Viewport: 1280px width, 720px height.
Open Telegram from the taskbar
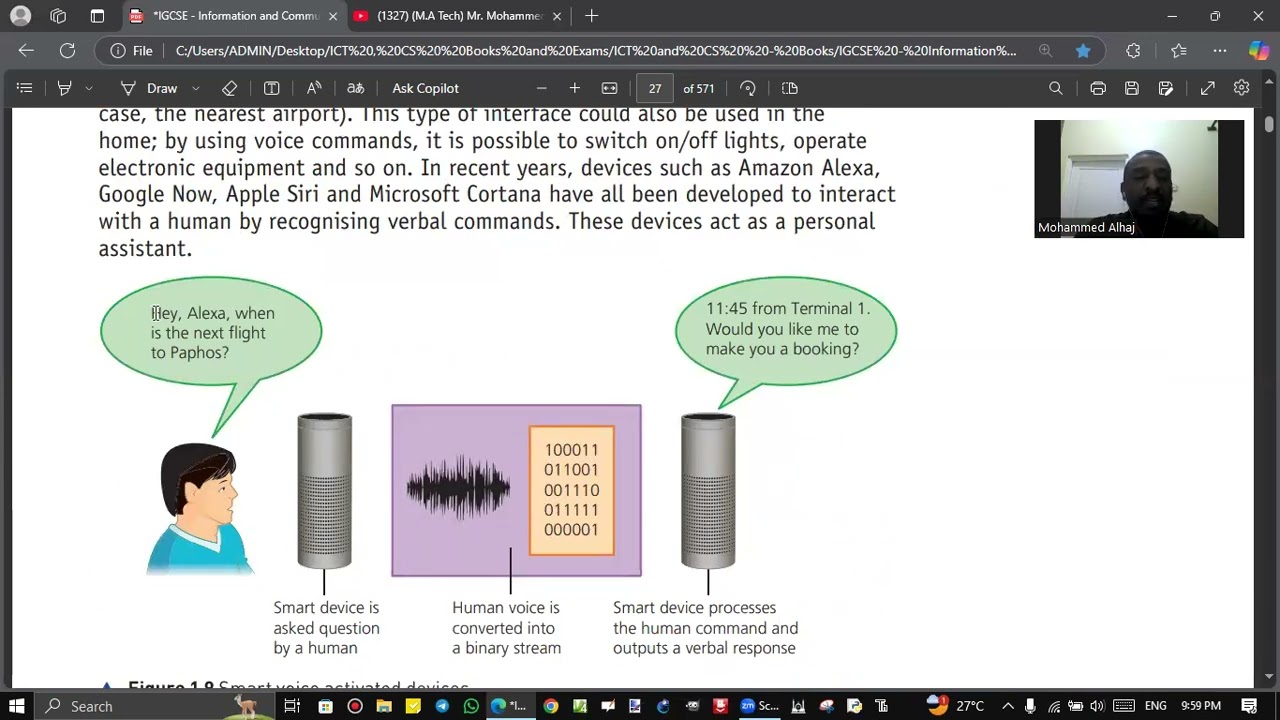[x=442, y=706]
